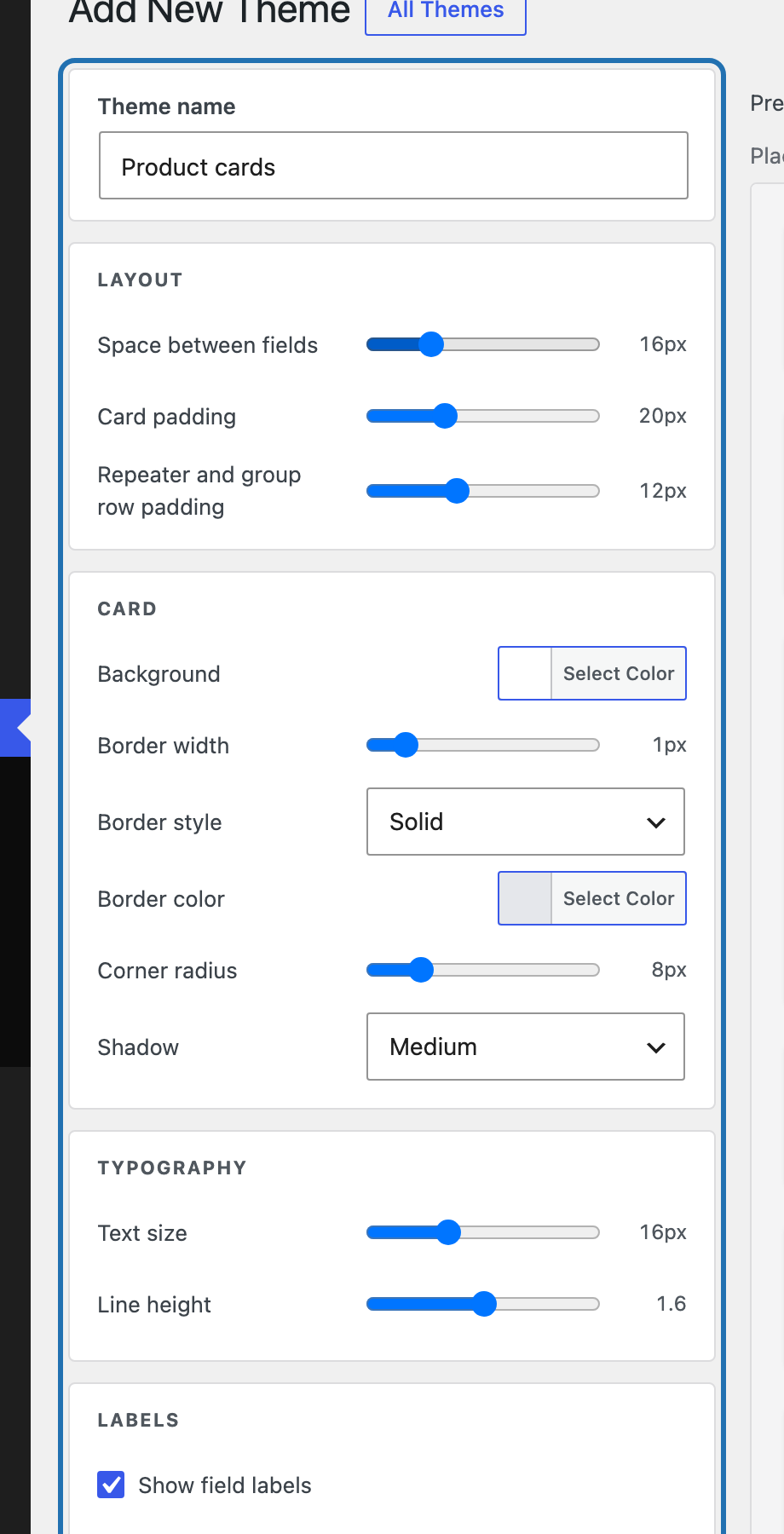Click the LAYOUT section heading
Image resolution: width=784 pixels, height=1534 pixels.
[x=140, y=280]
